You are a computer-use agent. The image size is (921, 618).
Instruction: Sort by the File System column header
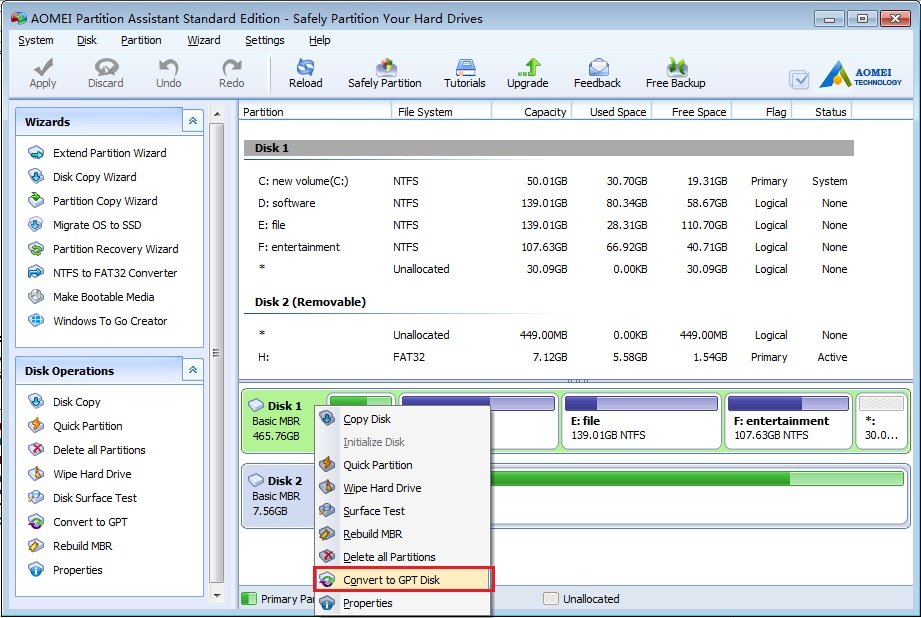(441, 112)
